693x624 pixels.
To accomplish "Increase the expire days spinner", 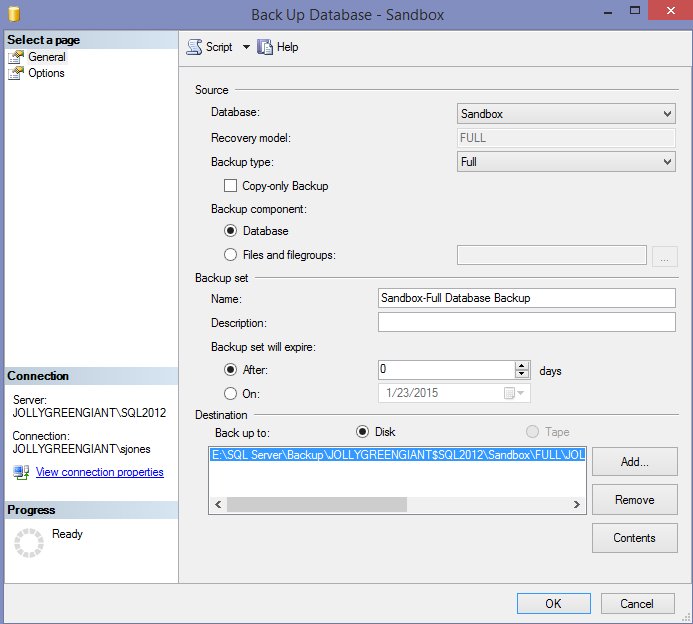I will 522,365.
